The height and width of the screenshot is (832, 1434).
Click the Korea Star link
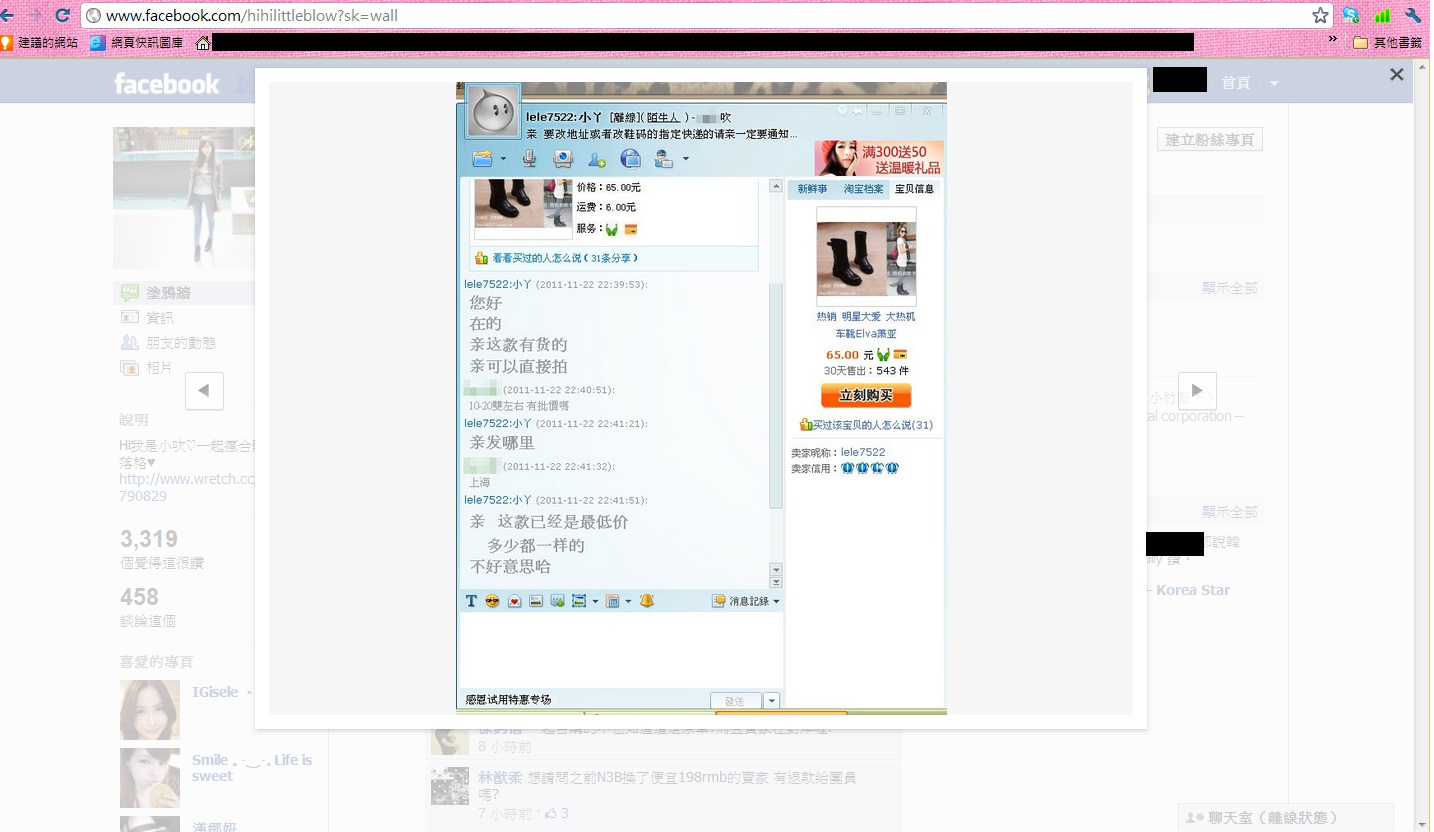pyautogui.click(x=1192, y=590)
